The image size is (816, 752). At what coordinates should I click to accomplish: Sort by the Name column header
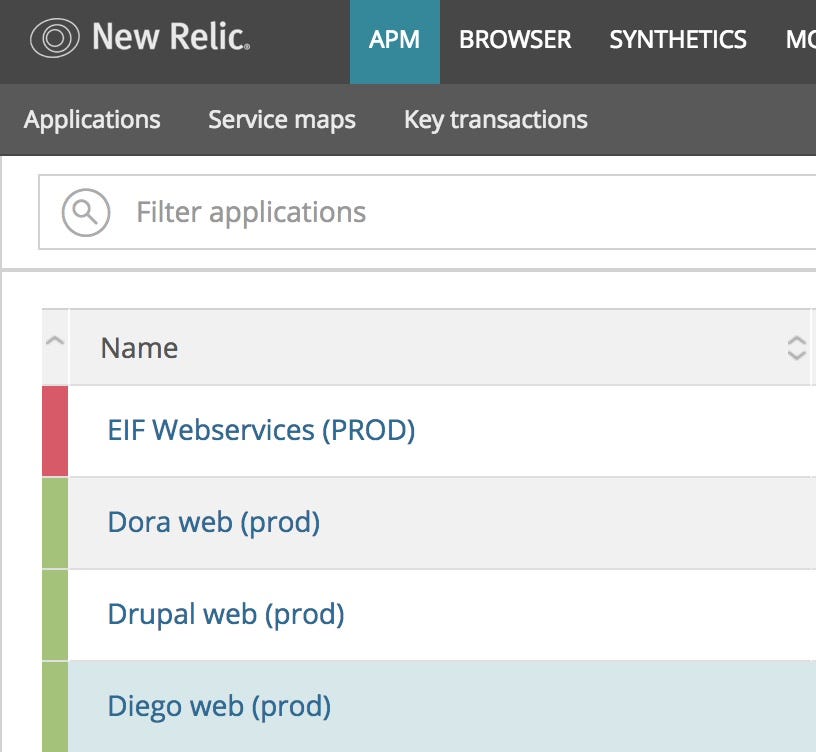(139, 348)
